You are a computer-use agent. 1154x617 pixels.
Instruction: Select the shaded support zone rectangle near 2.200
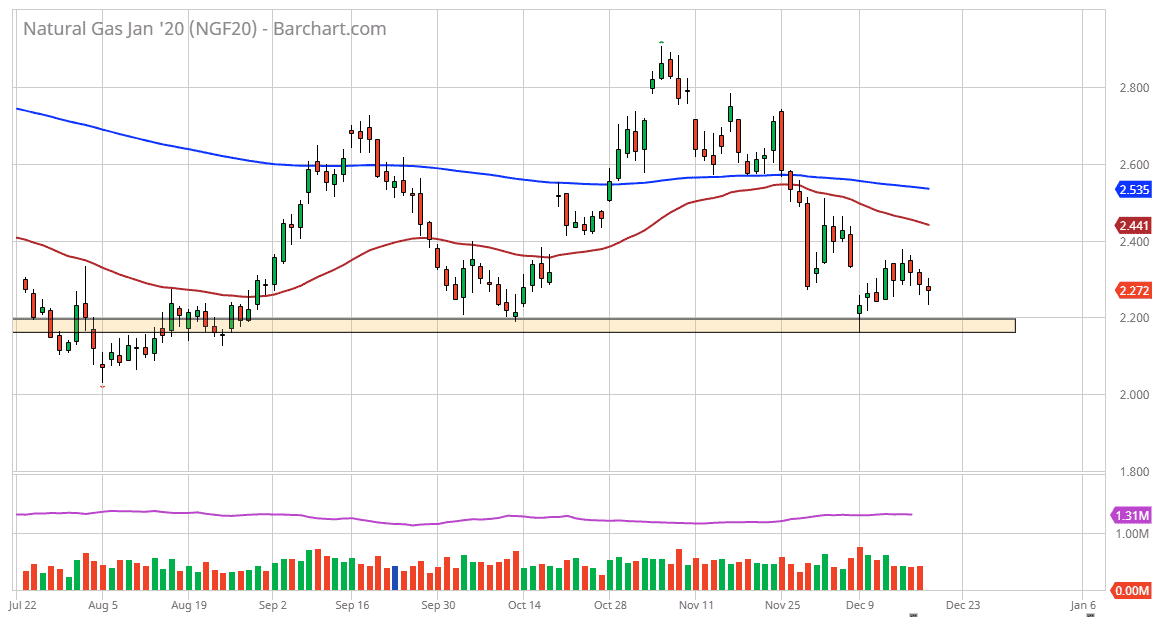[x=514, y=325]
